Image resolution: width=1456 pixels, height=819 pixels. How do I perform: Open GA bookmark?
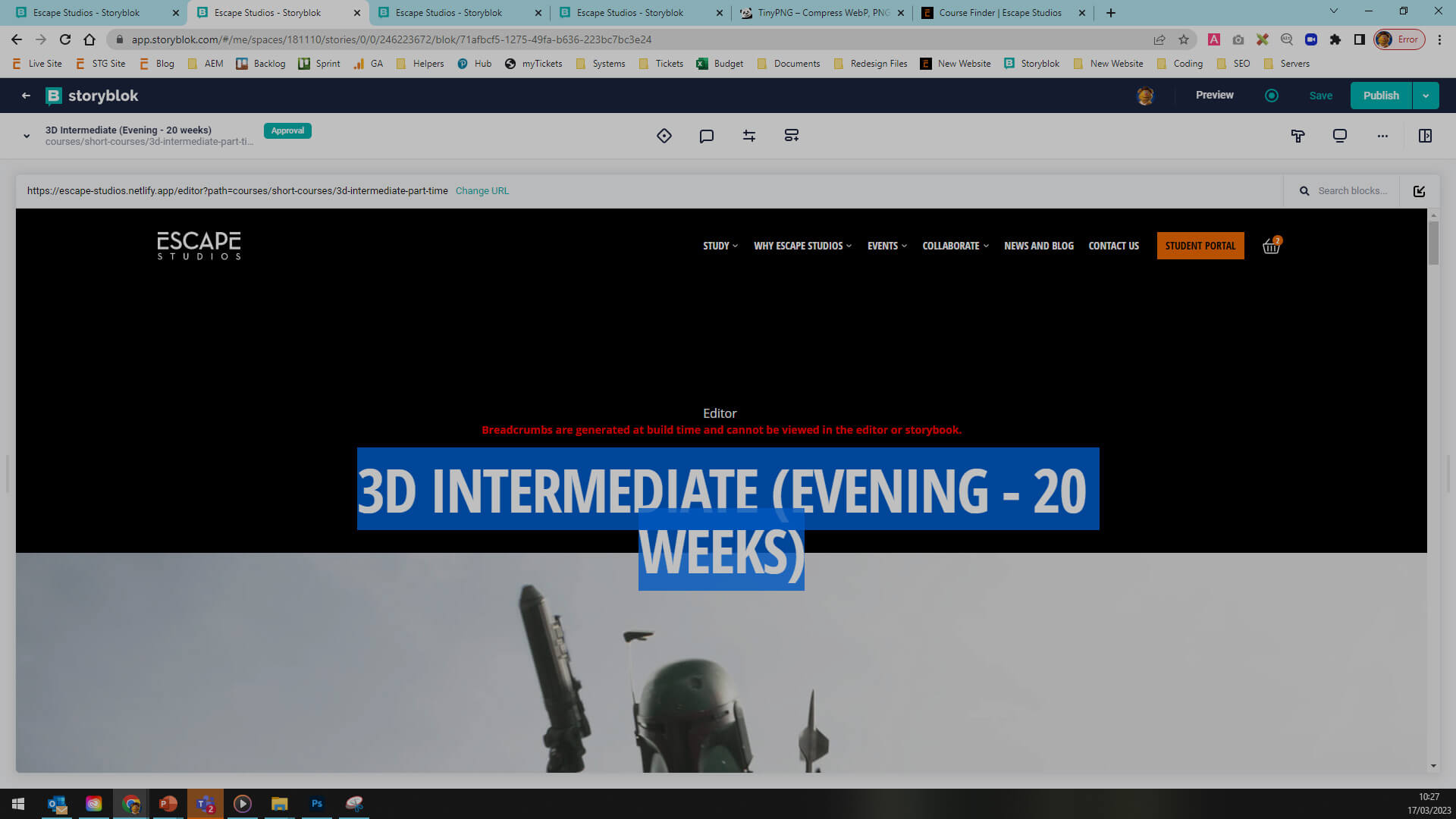[x=369, y=64]
